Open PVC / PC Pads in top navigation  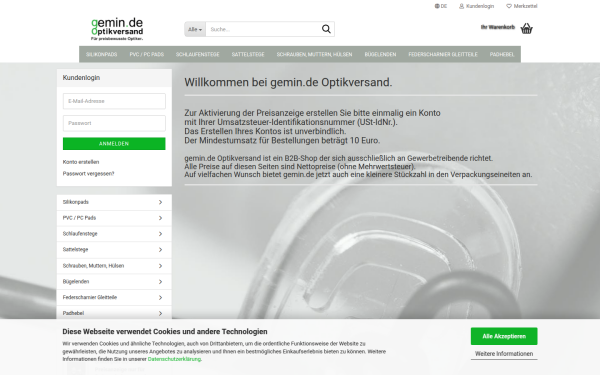[147, 54]
